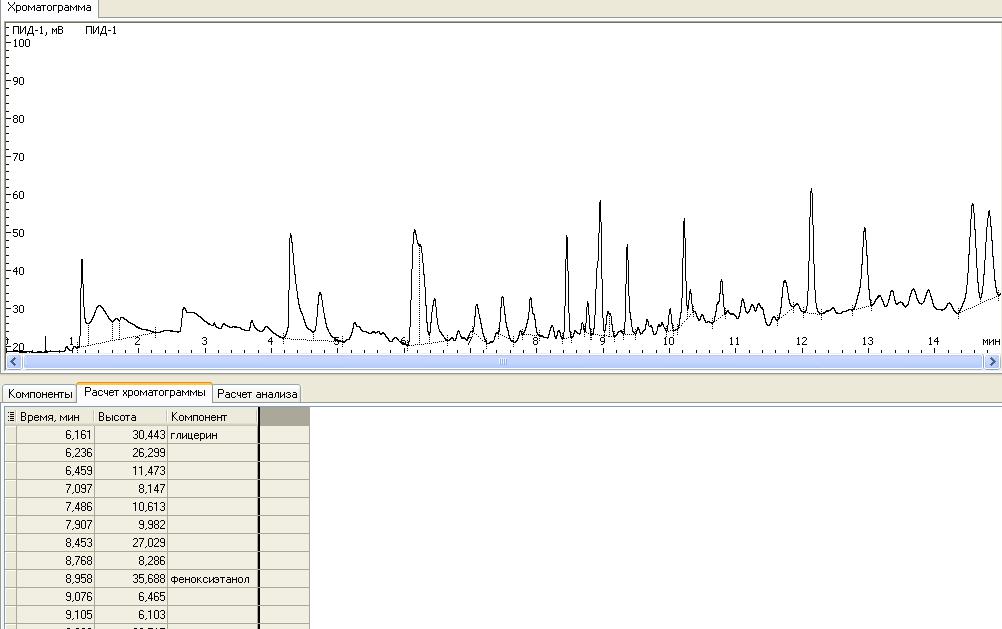Click the left scroll arrow under chromatogram
1002x629 pixels.
[13, 362]
